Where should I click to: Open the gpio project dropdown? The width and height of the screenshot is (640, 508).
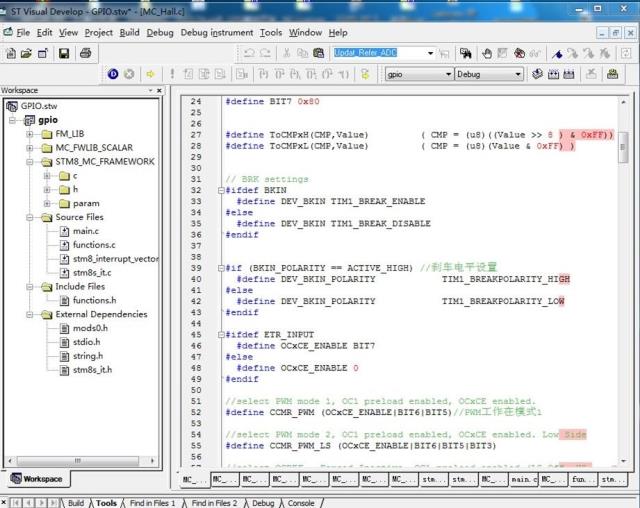pyautogui.click(x=448, y=74)
